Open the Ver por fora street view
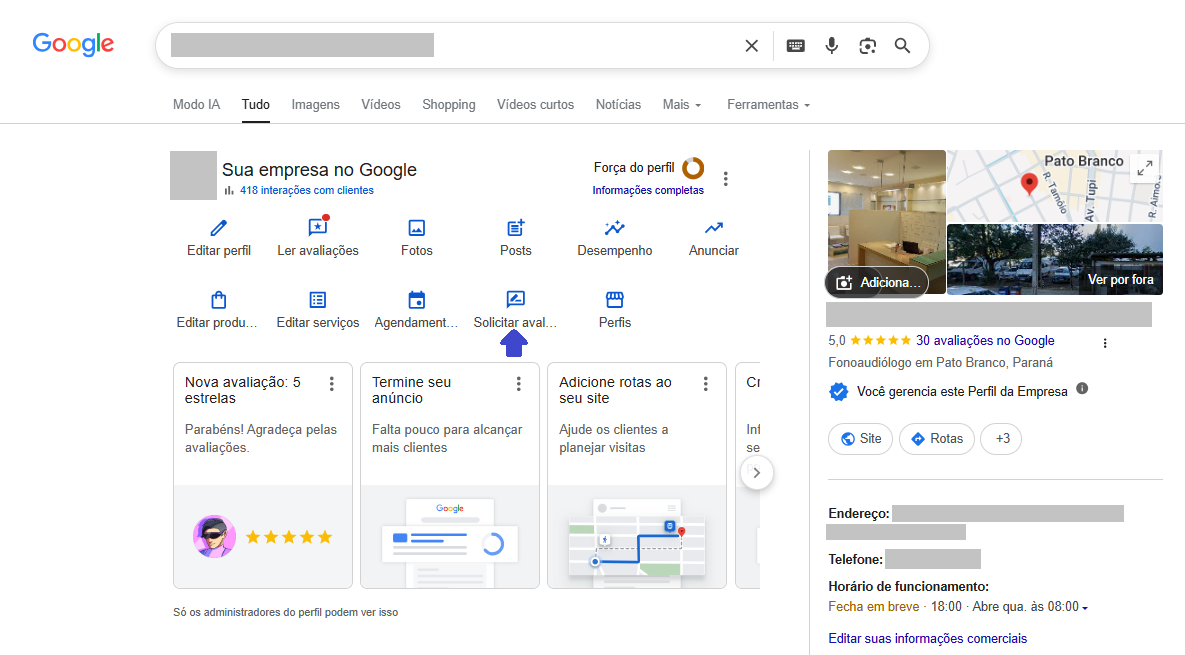The image size is (1185, 655). [1054, 259]
